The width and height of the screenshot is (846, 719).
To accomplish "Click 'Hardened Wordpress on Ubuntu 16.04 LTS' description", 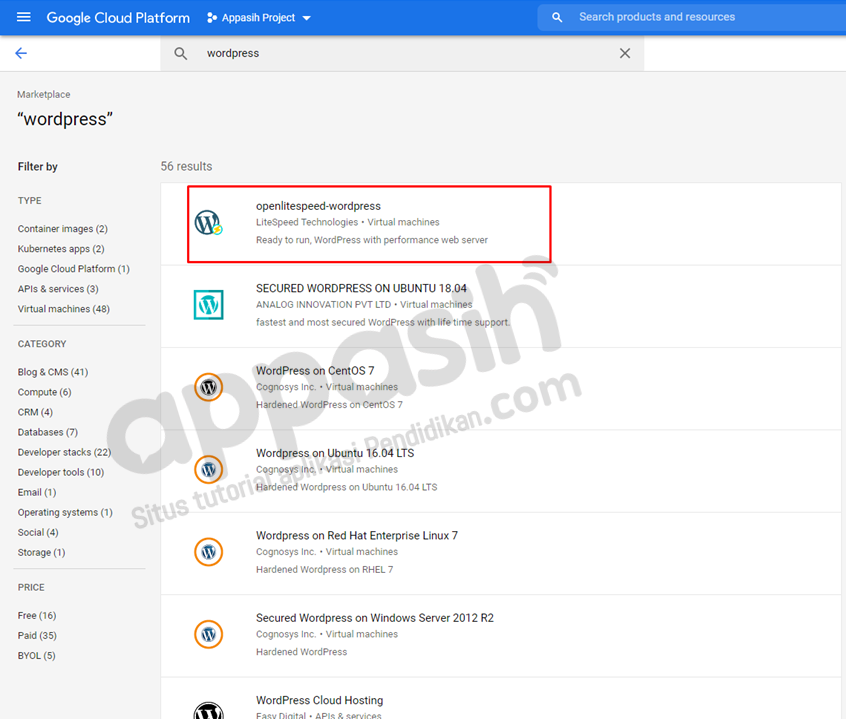I will (346, 487).
